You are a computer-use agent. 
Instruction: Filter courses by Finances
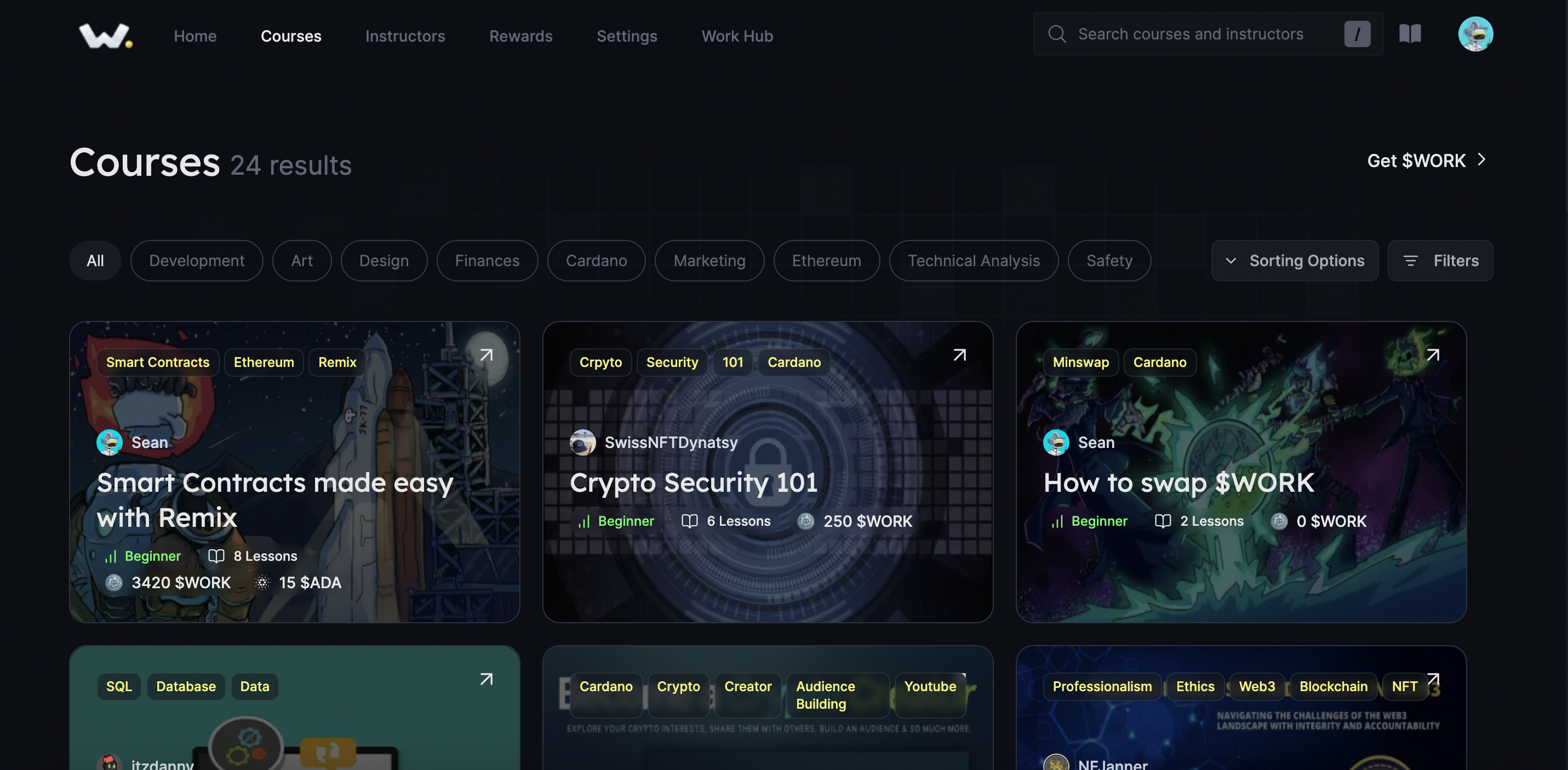(x=488, y=261)
